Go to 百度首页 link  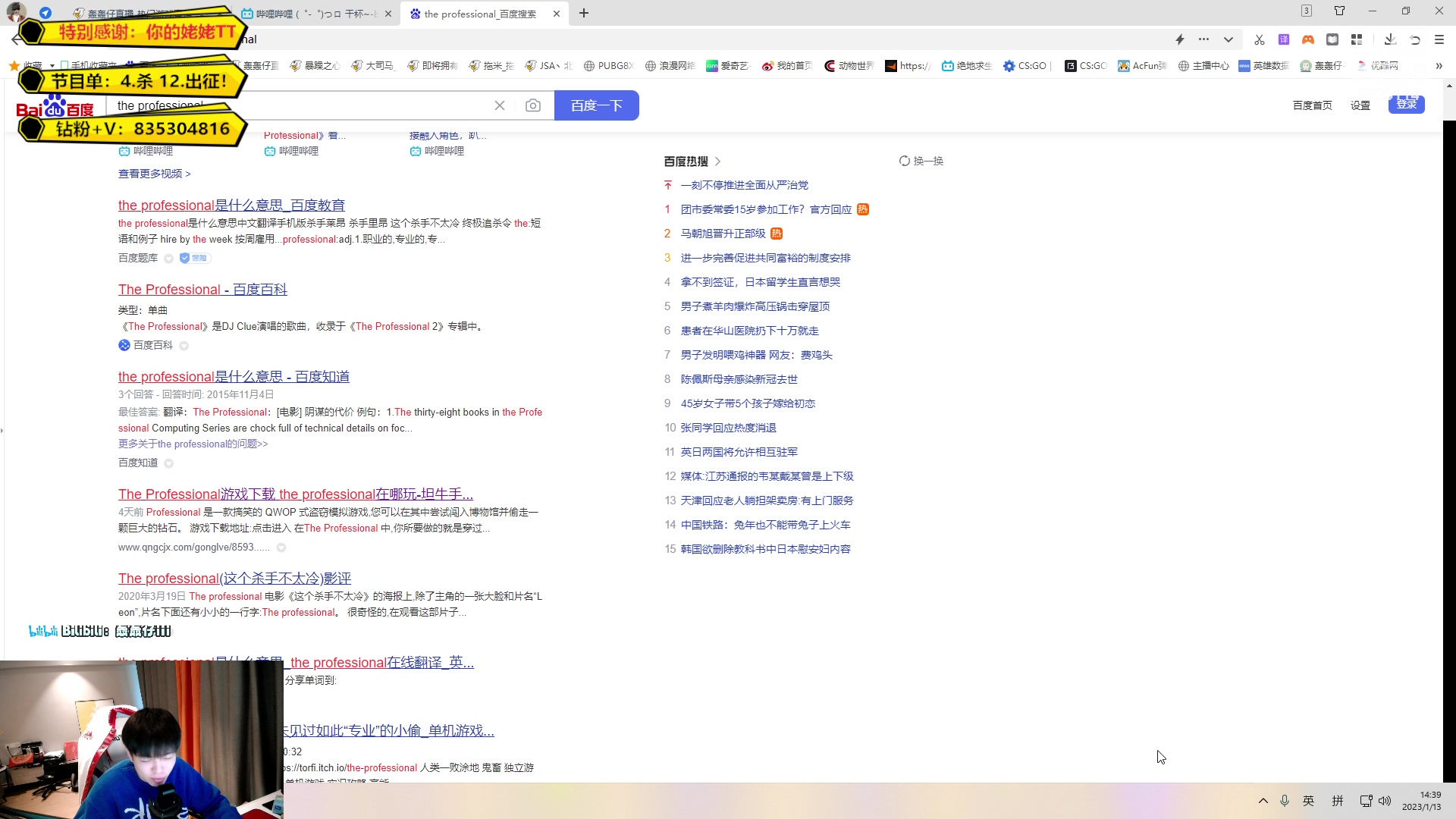[1313, 105]
